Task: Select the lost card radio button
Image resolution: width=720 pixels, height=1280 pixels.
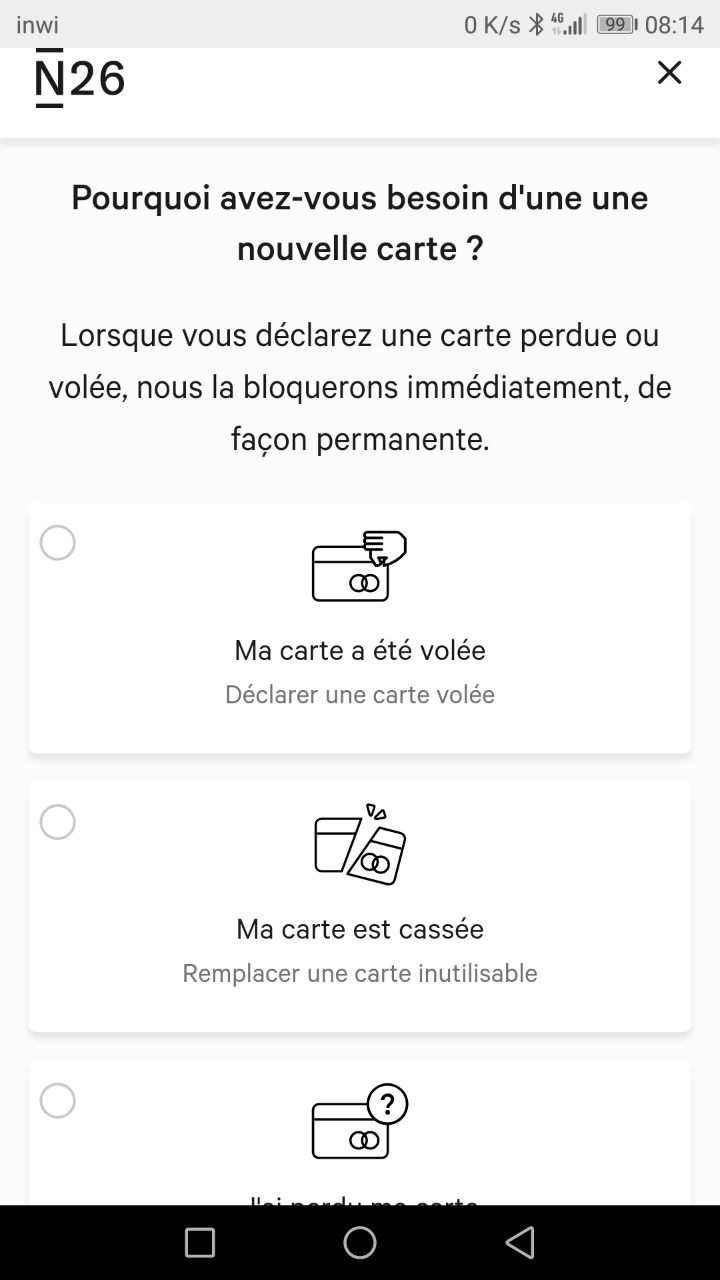Action: point(57,1101)
